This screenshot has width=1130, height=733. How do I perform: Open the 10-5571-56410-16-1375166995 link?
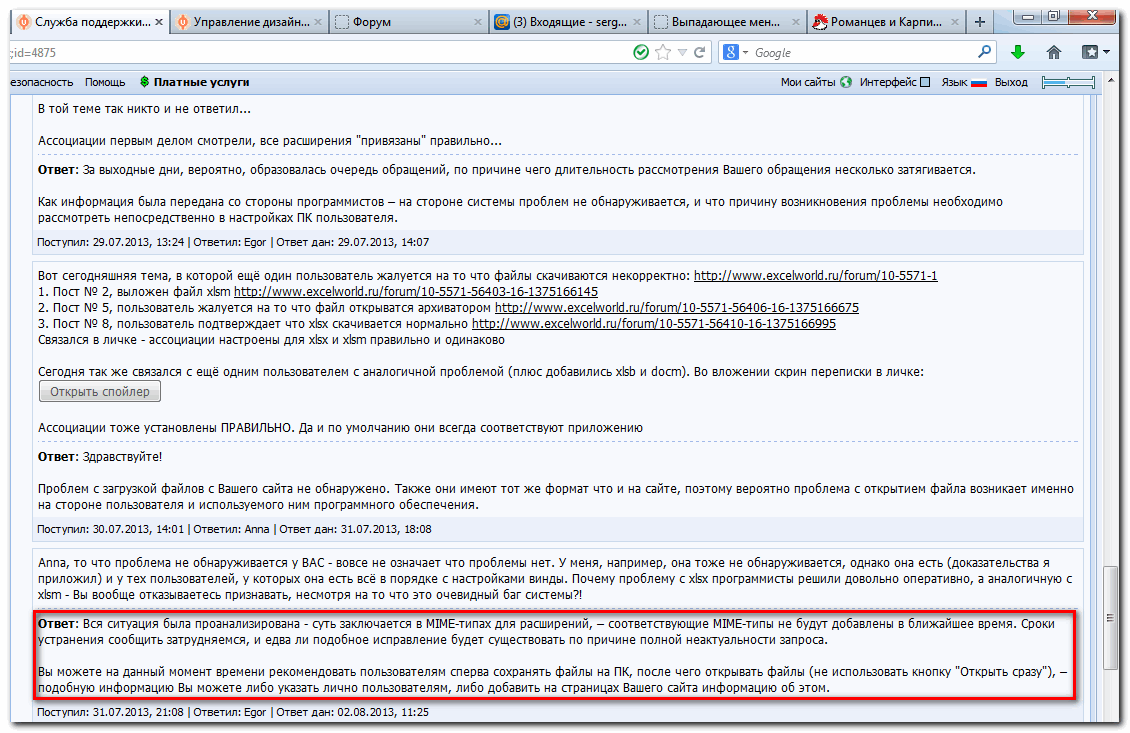point(654,323)
